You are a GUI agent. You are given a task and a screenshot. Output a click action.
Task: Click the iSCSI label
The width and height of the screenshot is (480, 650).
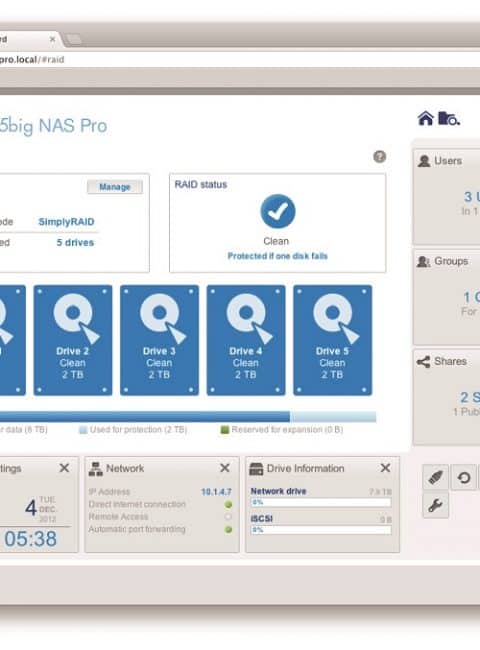pos(262,519)
